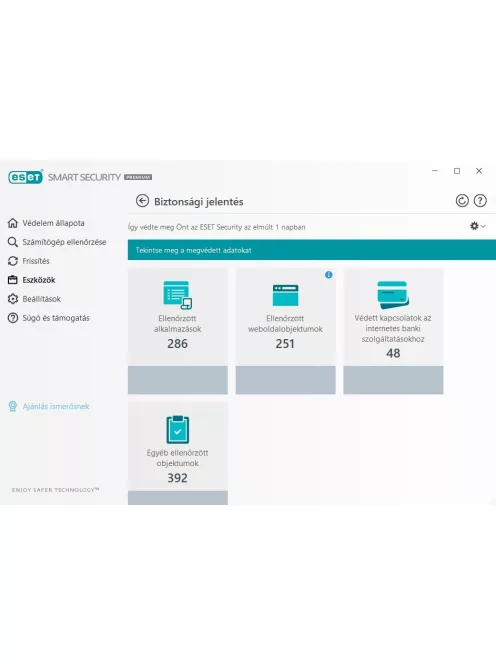This screenshot has width=496, height=664.
Task: Click the banking card icon for Védett kapcsolatok
Action: (393, 294)
